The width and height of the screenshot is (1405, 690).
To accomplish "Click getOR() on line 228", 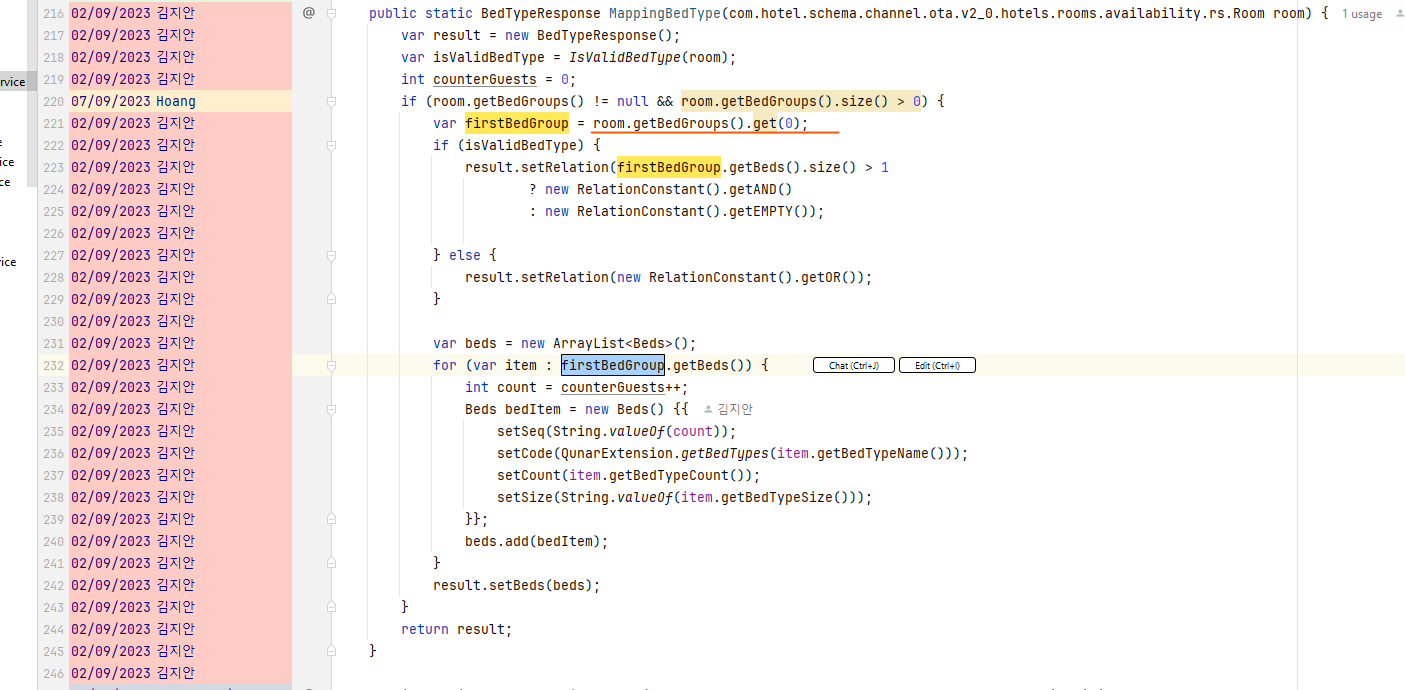I will [x=829, y=277].
